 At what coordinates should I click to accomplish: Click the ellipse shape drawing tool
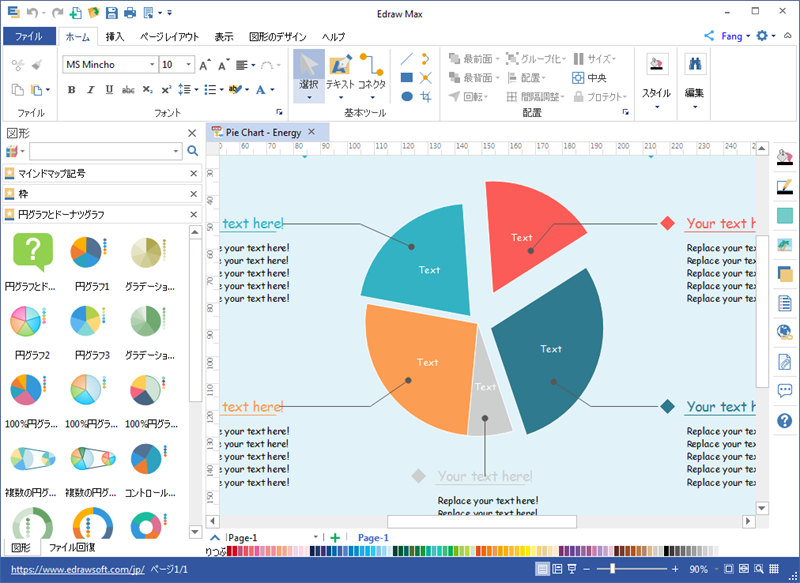coord(407,97)
